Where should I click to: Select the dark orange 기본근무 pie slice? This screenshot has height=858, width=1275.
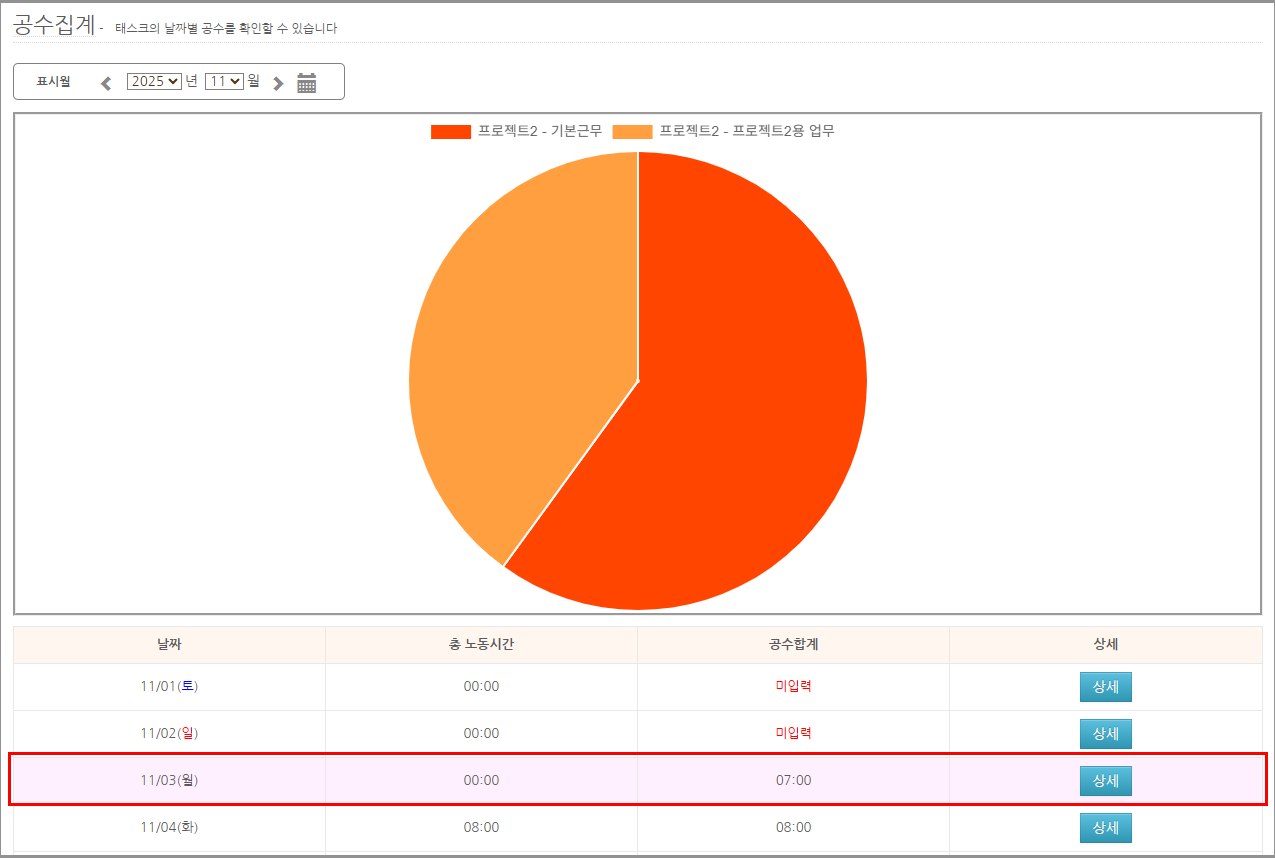[x=740, y=400]
